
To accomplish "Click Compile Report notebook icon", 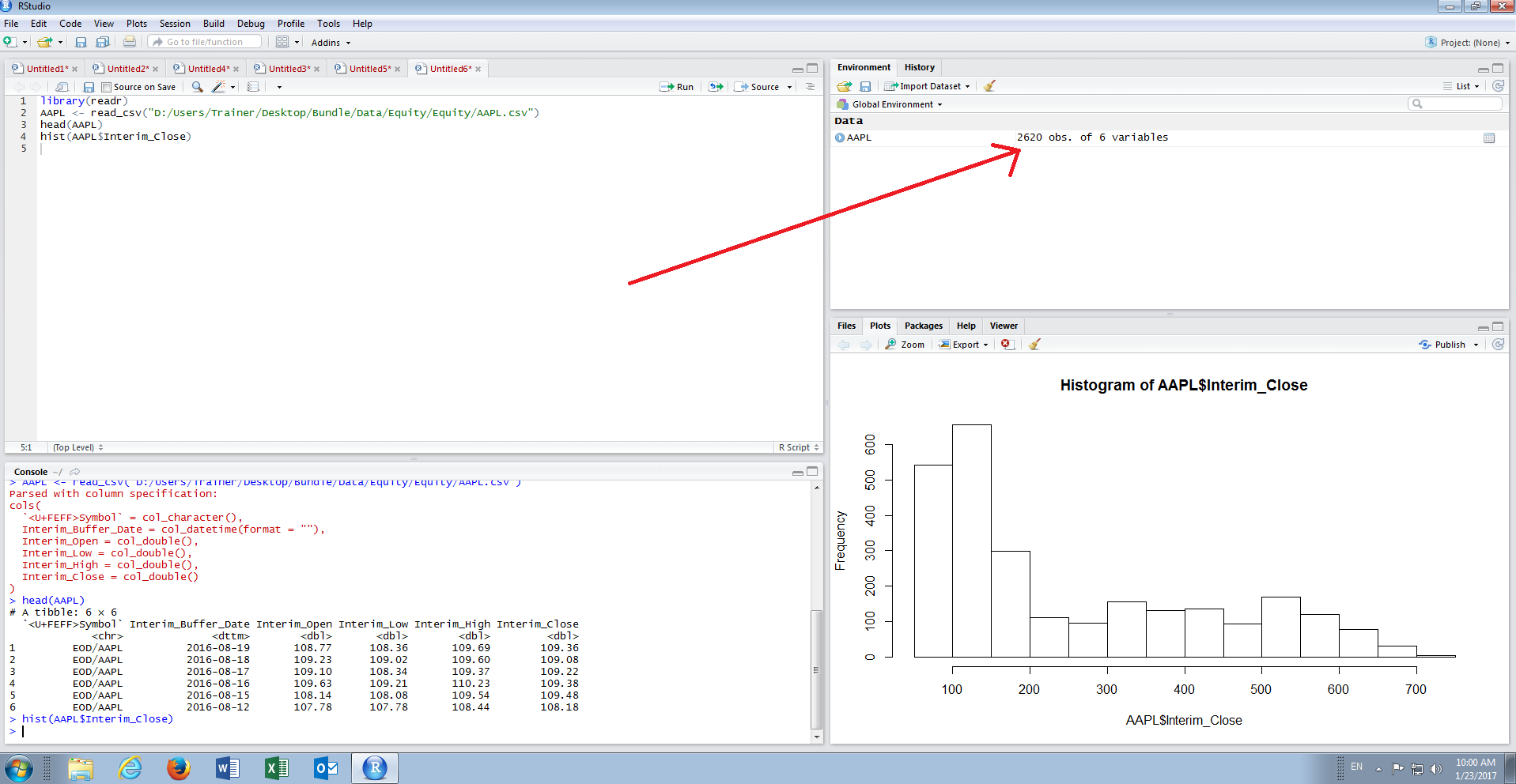I will point(253,87).
